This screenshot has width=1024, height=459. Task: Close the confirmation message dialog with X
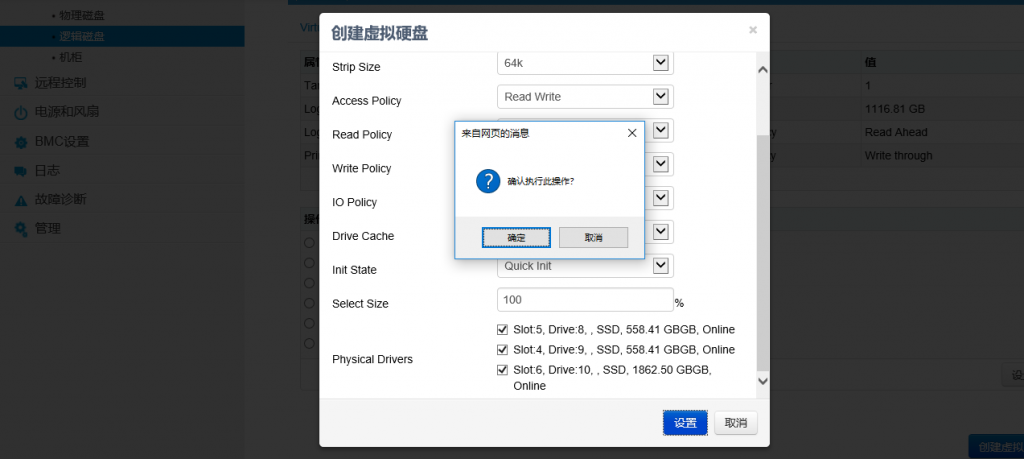(x=631, y=132)
